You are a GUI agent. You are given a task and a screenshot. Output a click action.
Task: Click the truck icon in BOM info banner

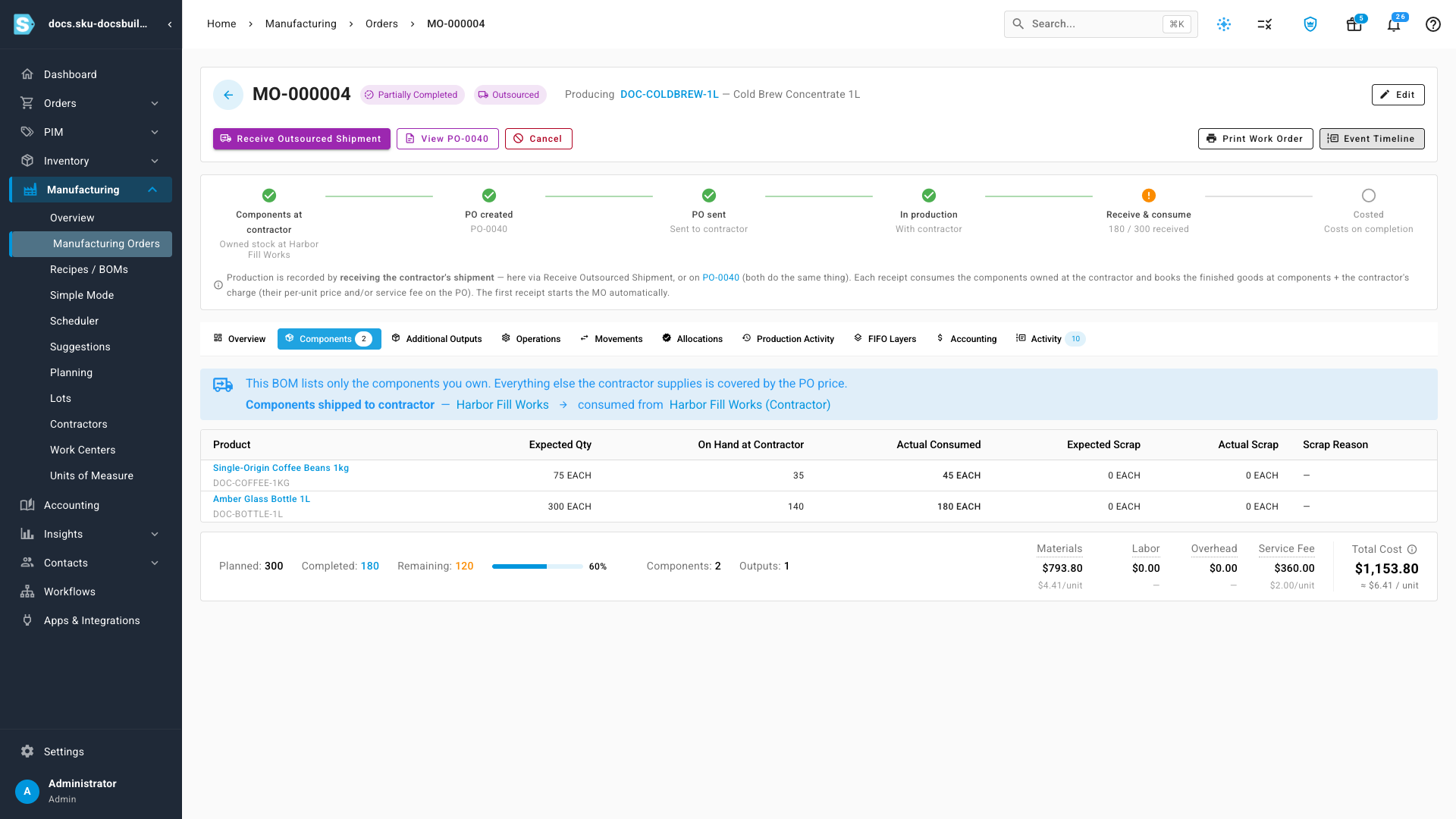pos(223,385)
